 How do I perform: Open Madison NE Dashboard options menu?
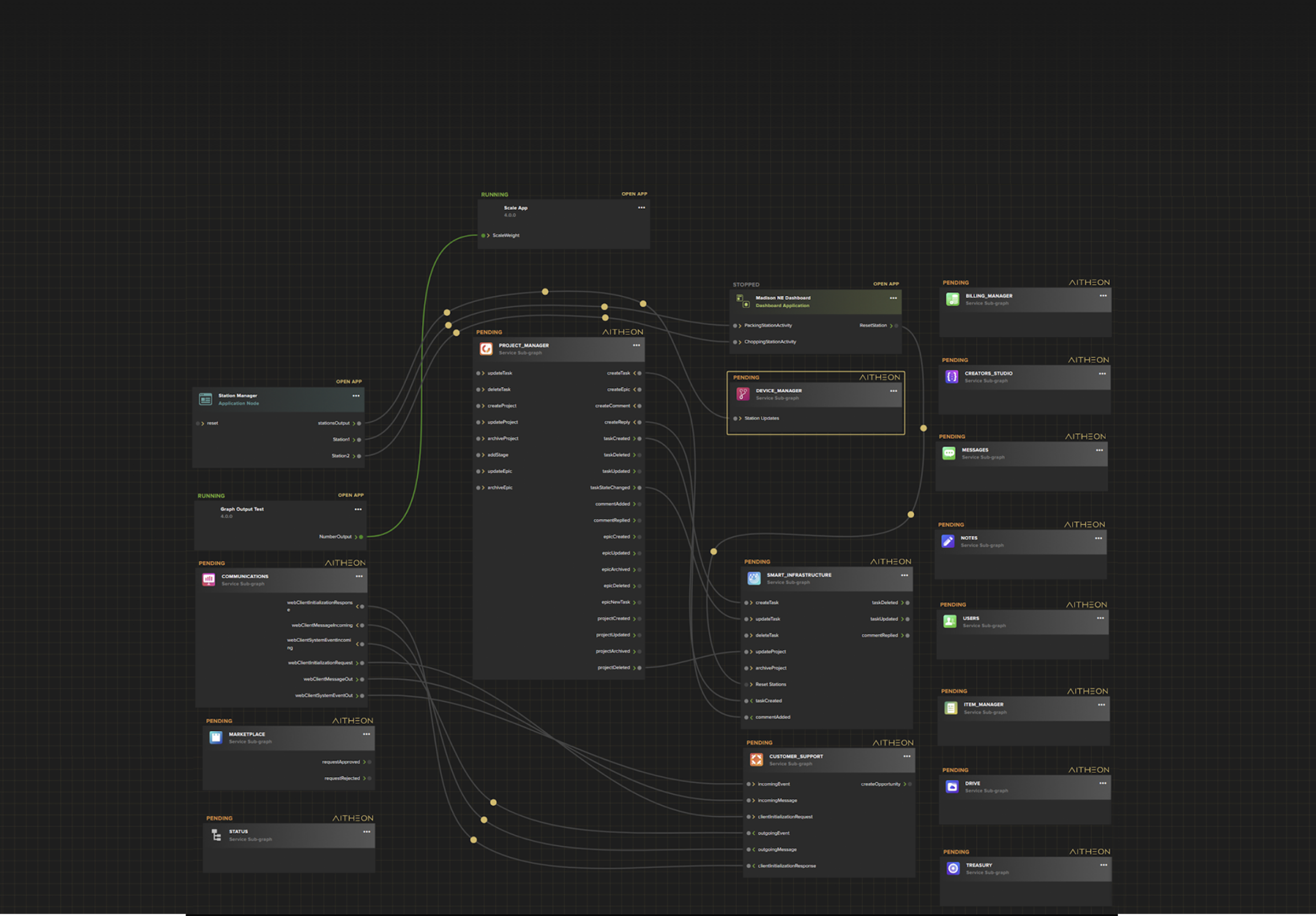[893, 298]
